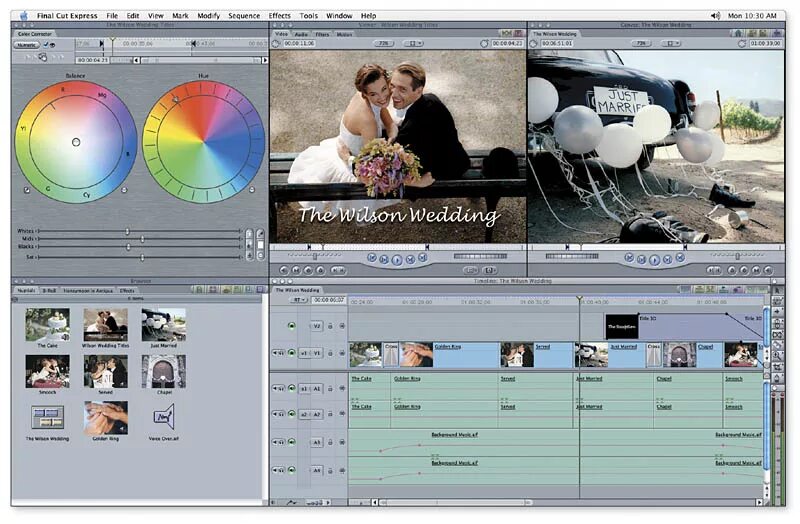This screenshot has width=800, height=524.
Task: Go to next edit in the Canvas transport
Action: pyautogui.click(x=680, y=258)
